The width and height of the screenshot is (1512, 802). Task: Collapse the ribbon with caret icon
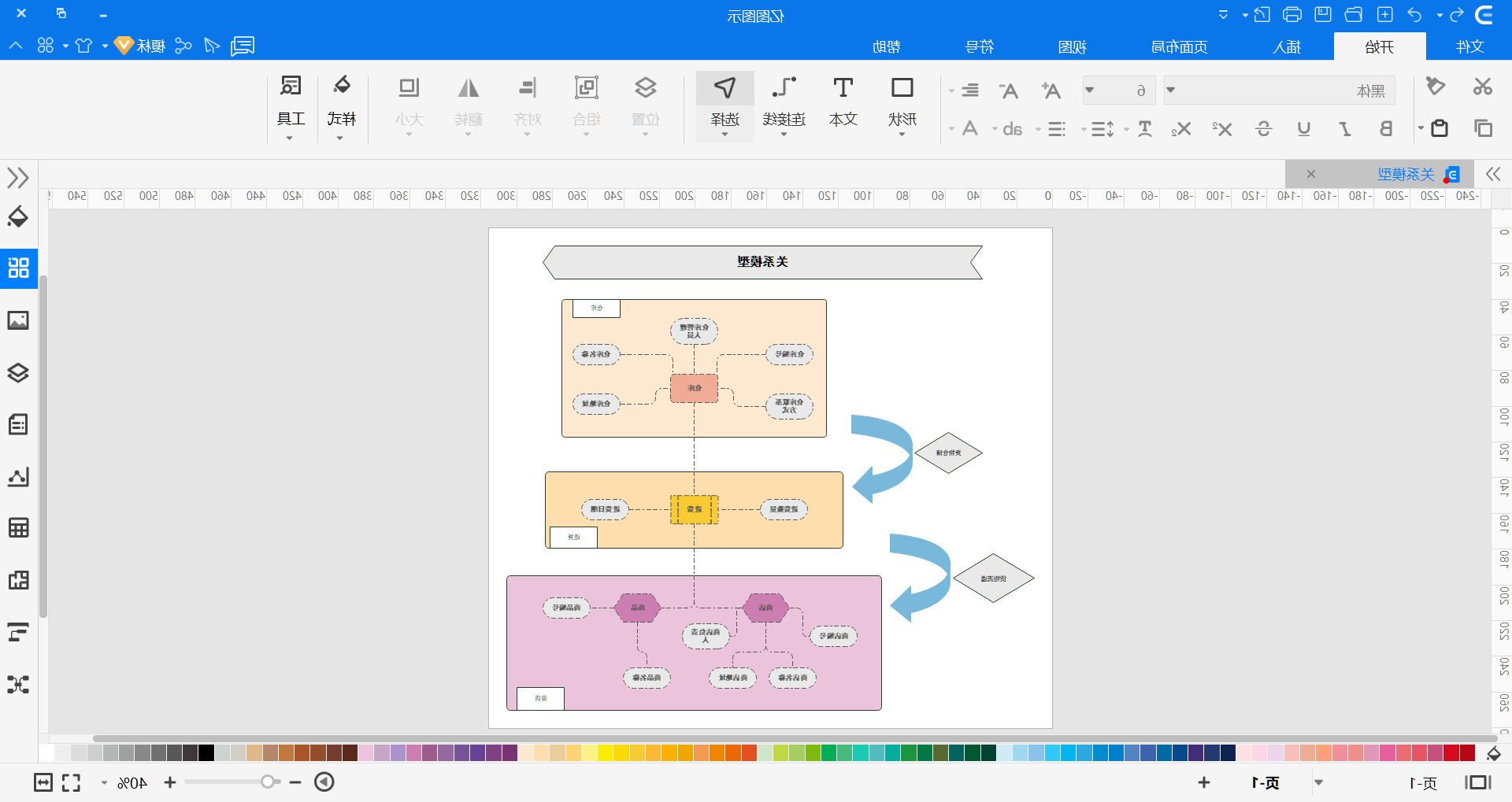click(x=16, y=46)
